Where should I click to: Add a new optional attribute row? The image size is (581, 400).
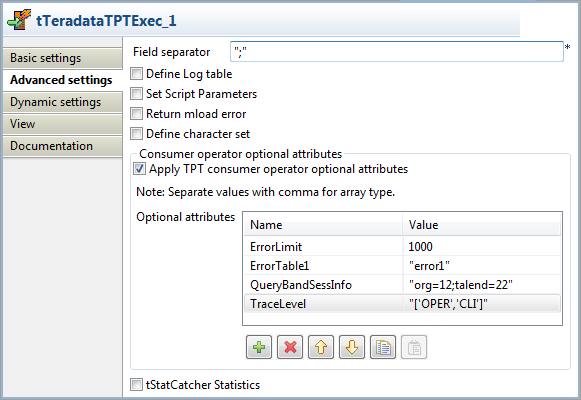259,347
